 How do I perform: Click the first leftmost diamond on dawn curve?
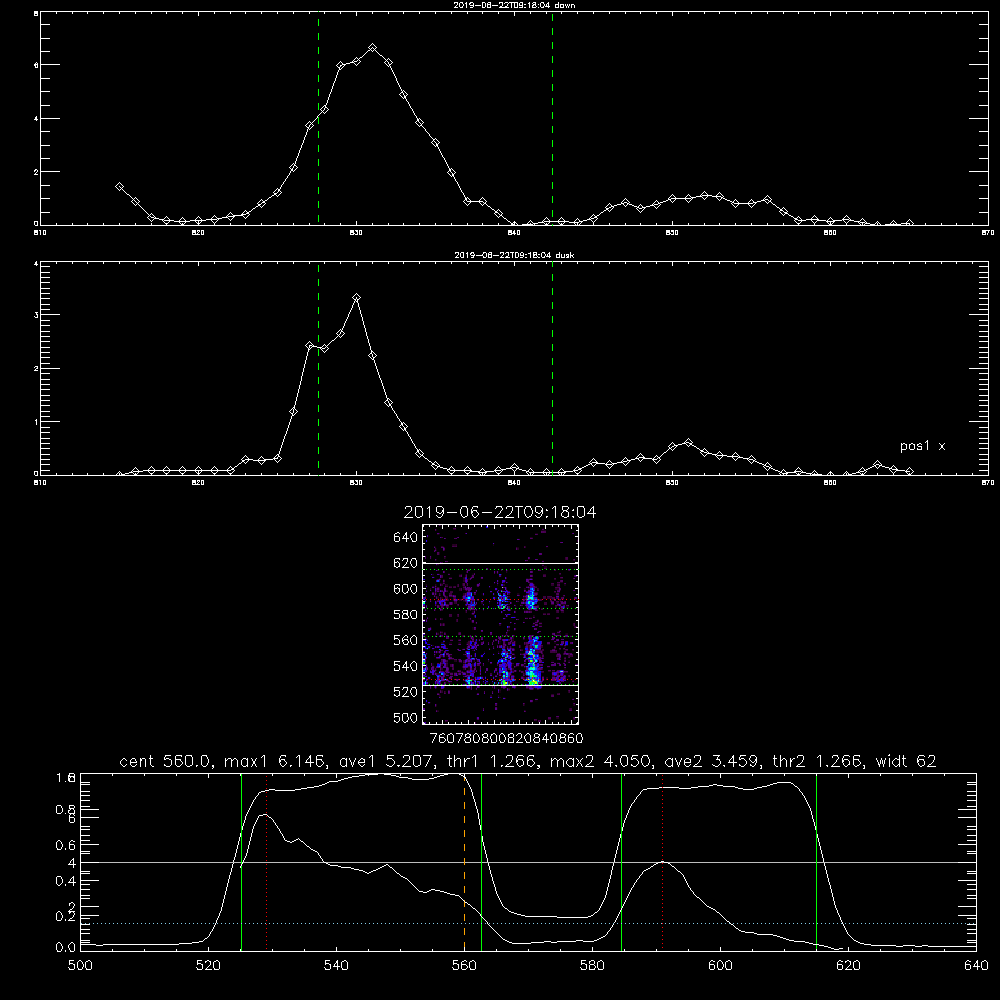(x=119, y=186)
